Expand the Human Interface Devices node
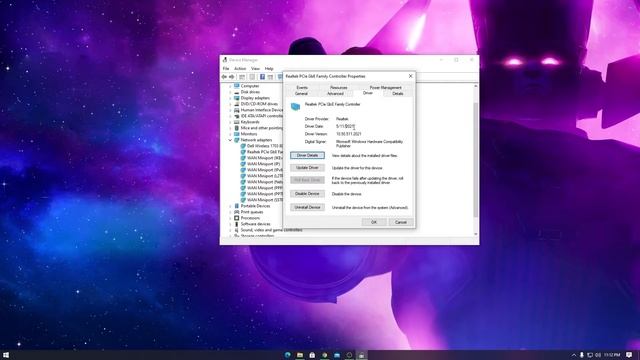 coord(230,110)
